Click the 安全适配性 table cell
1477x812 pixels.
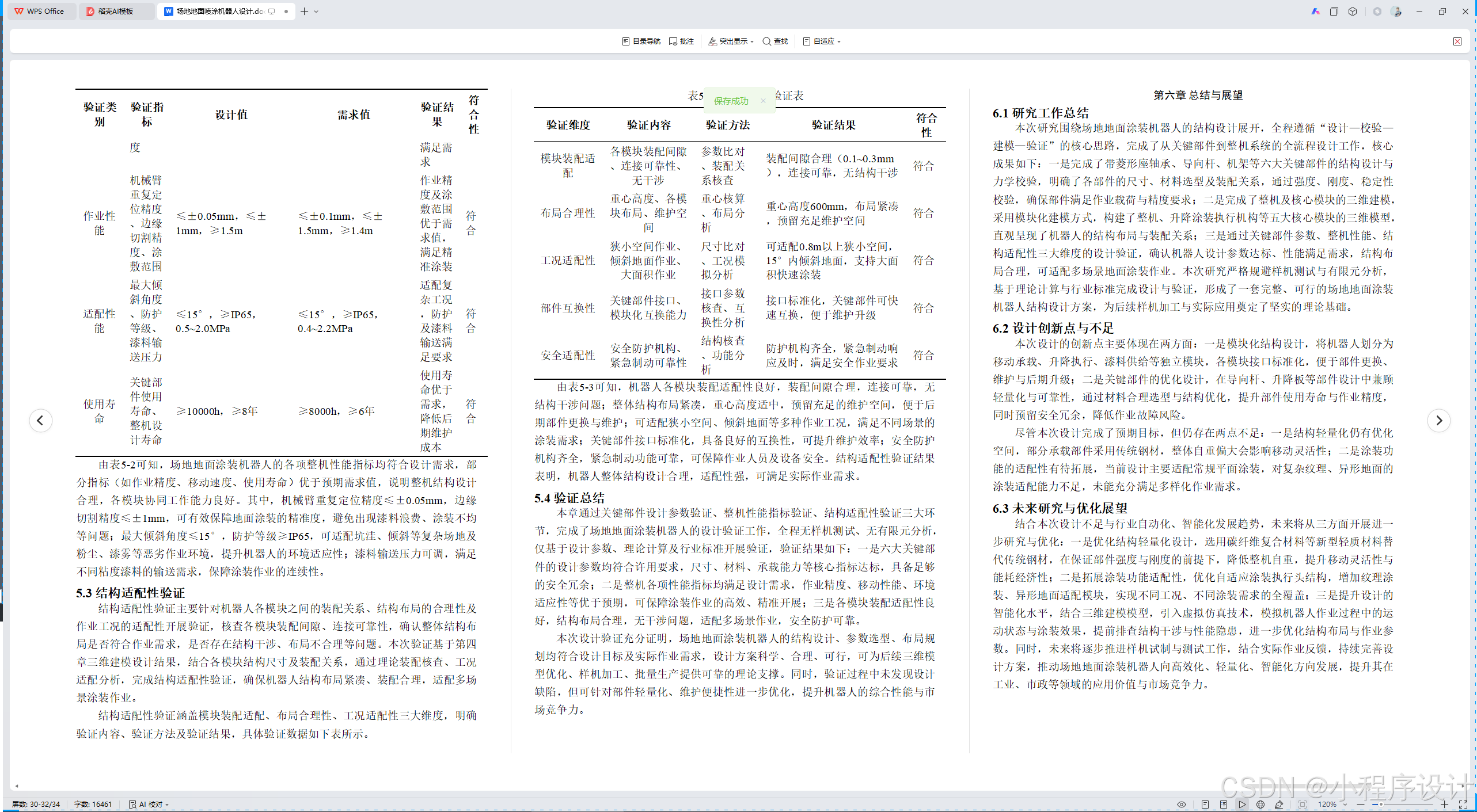click(x=568, y=355)
